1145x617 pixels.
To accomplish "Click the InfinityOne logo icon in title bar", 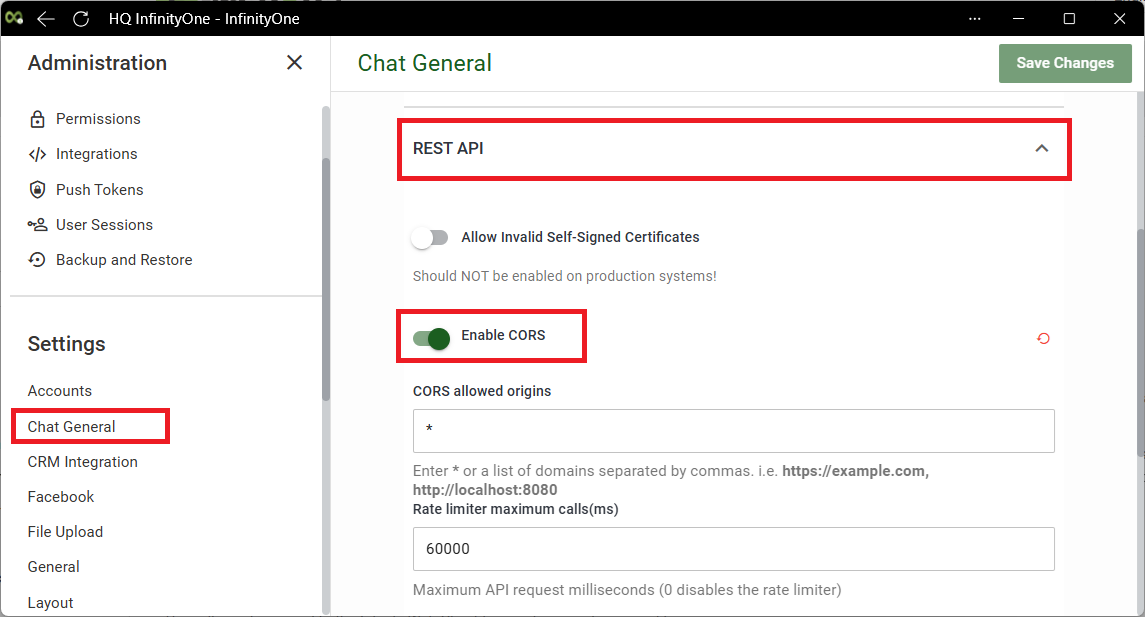I will click(x=14, y=18).
